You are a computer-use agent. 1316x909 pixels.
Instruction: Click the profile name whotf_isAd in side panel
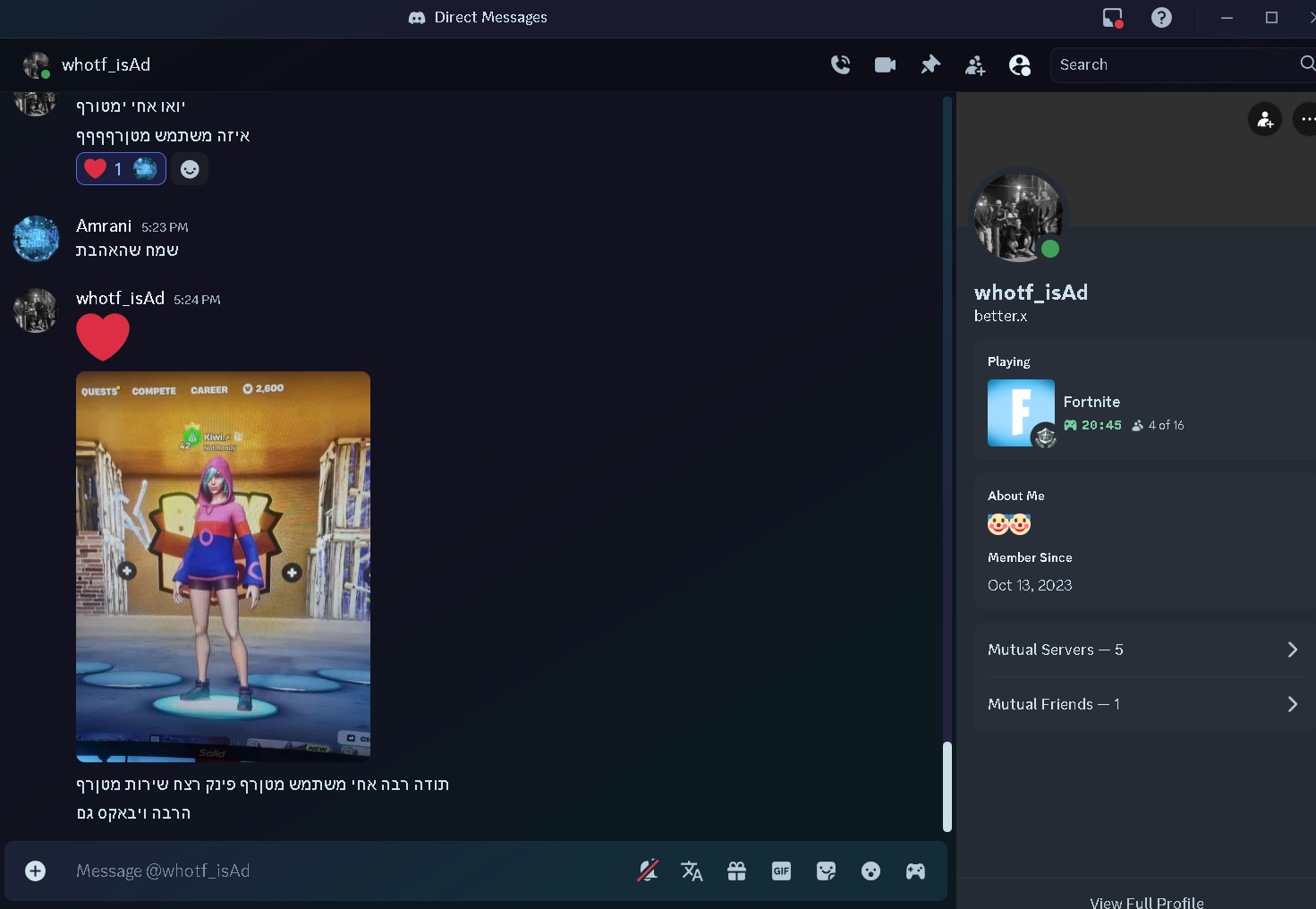click(x=1031, y=293)
